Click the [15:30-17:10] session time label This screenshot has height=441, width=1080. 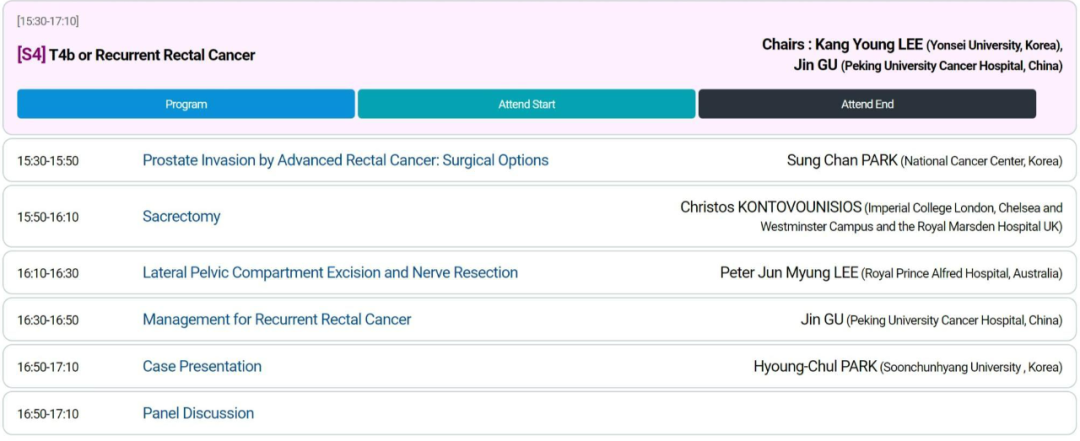click(48, 21)
